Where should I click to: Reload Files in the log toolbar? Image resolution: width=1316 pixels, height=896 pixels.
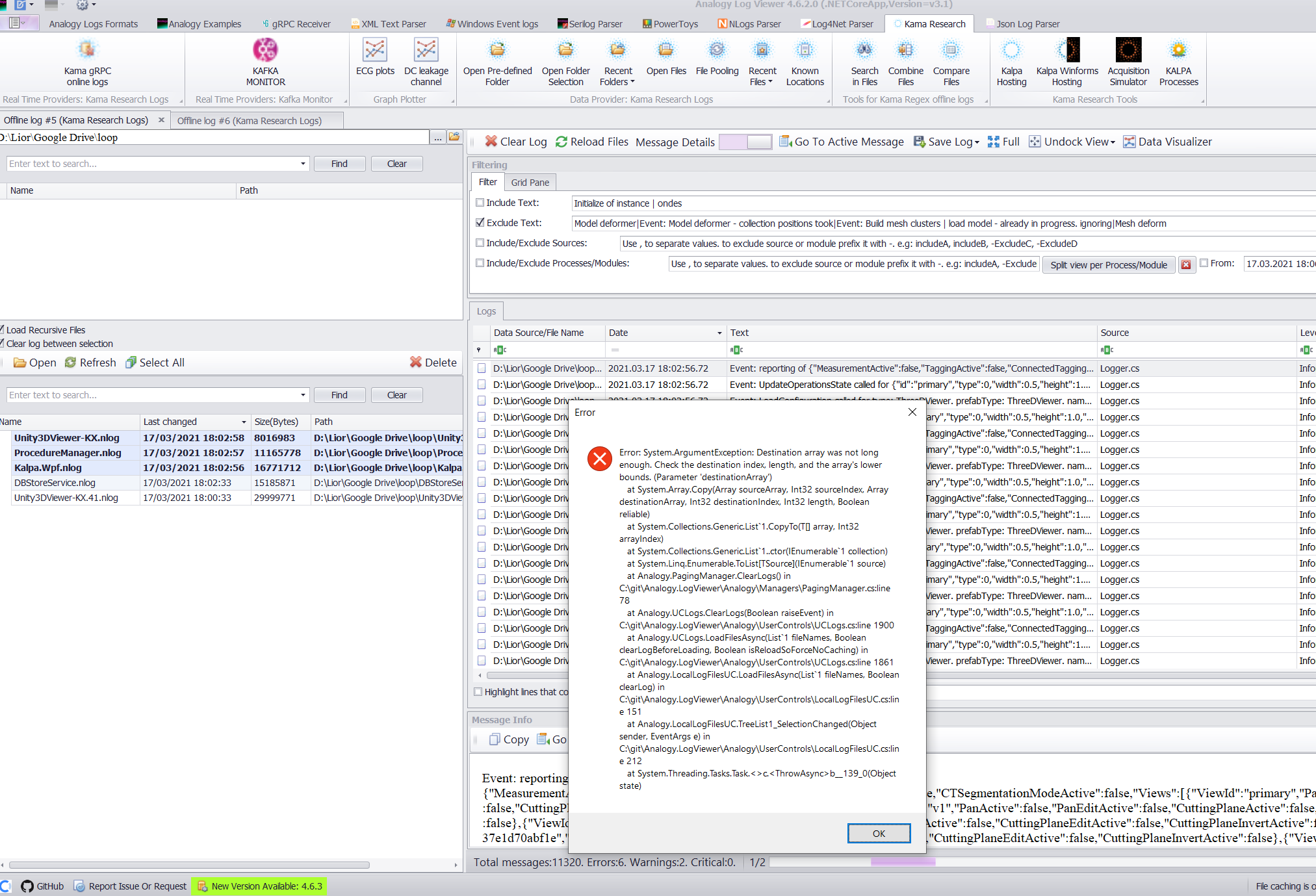point(592,142)
